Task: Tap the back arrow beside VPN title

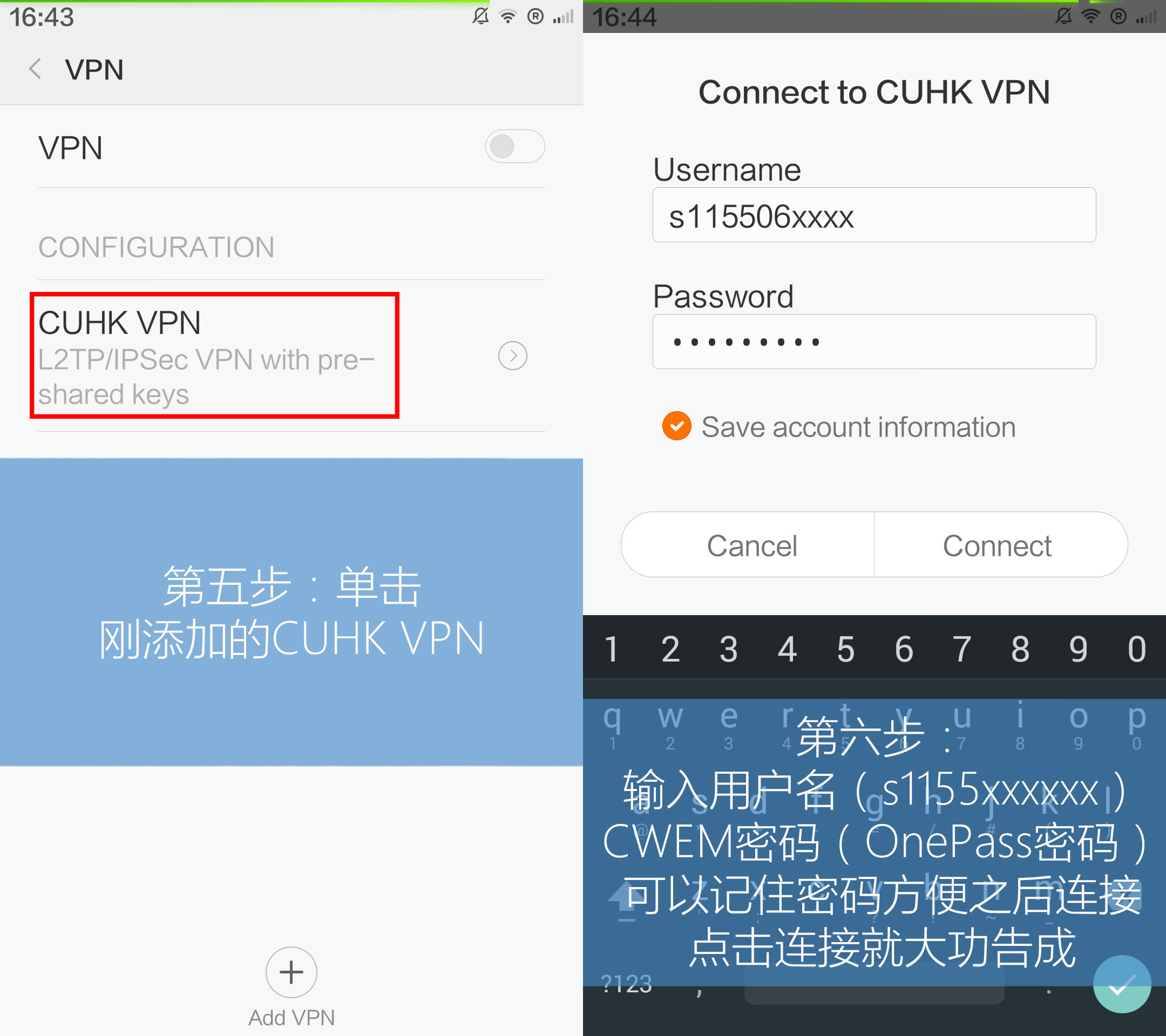Action: click(36, 69)
